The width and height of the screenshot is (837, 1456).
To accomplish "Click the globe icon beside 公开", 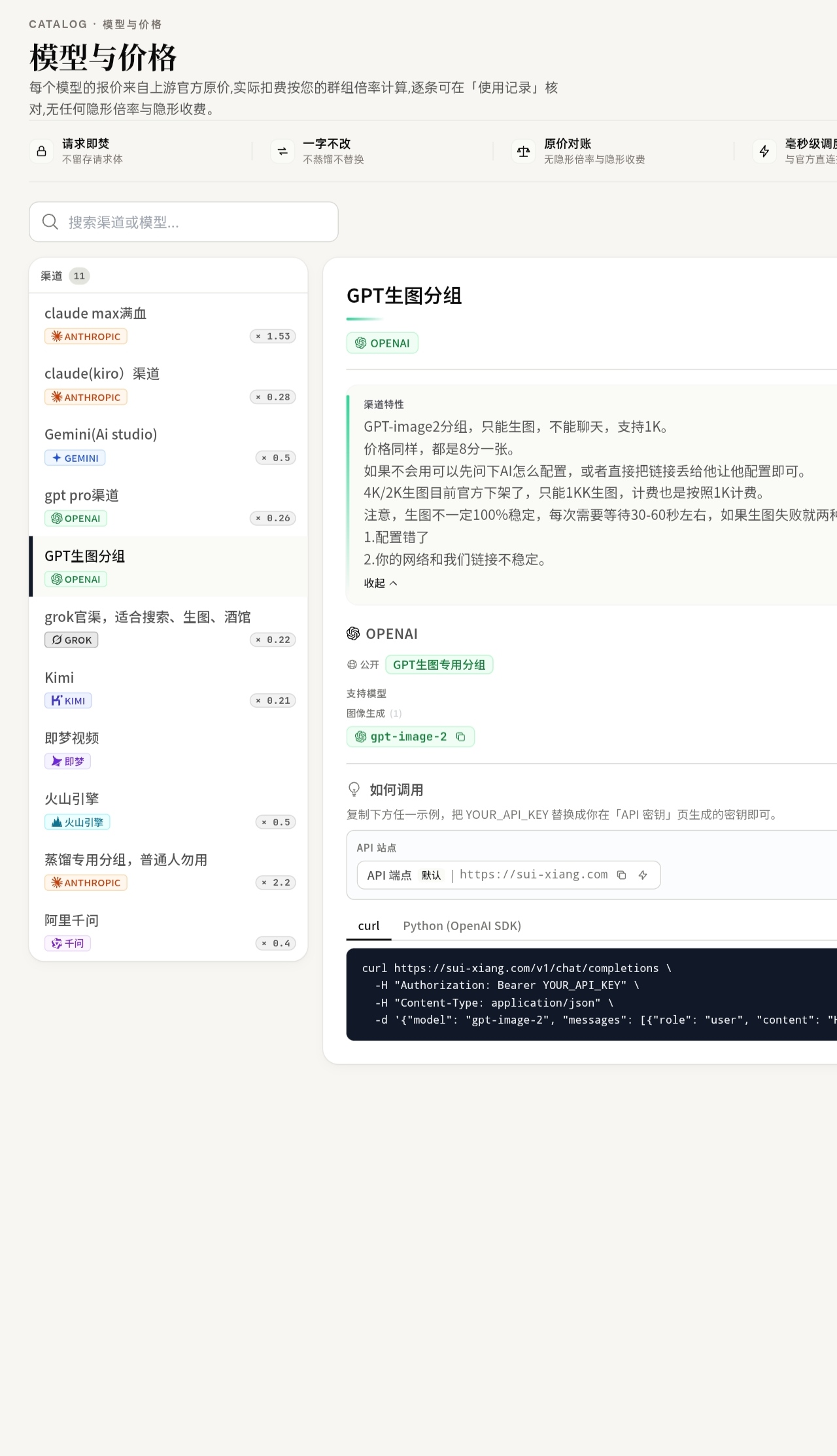I will point(352,665).
